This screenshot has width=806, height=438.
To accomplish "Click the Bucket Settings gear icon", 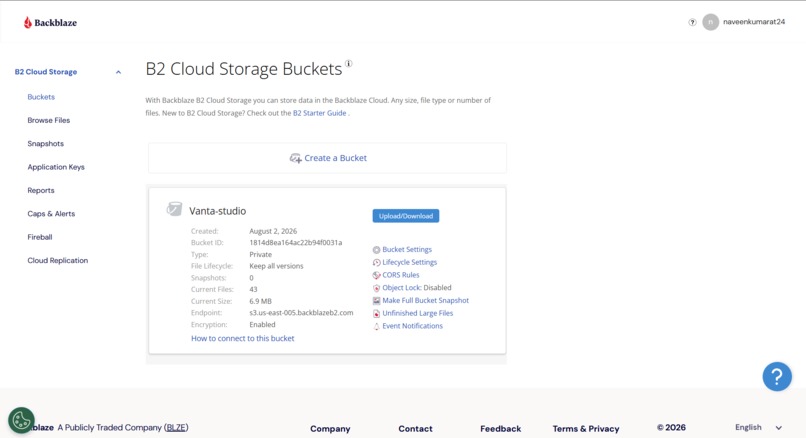I will pos(376,250).
